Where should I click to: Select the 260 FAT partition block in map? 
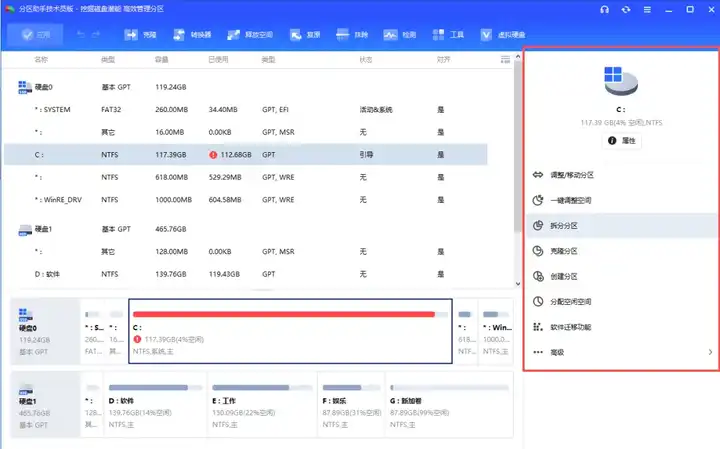point(94,331)
